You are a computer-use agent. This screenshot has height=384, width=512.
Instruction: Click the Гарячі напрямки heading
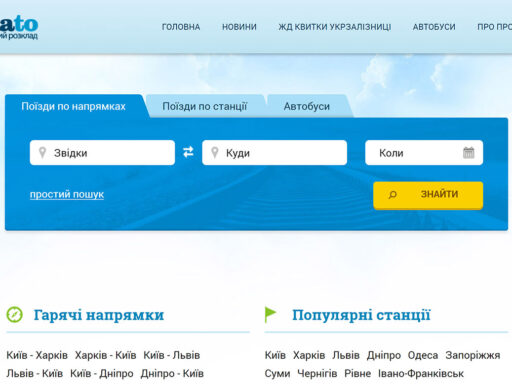pos(99,315)
